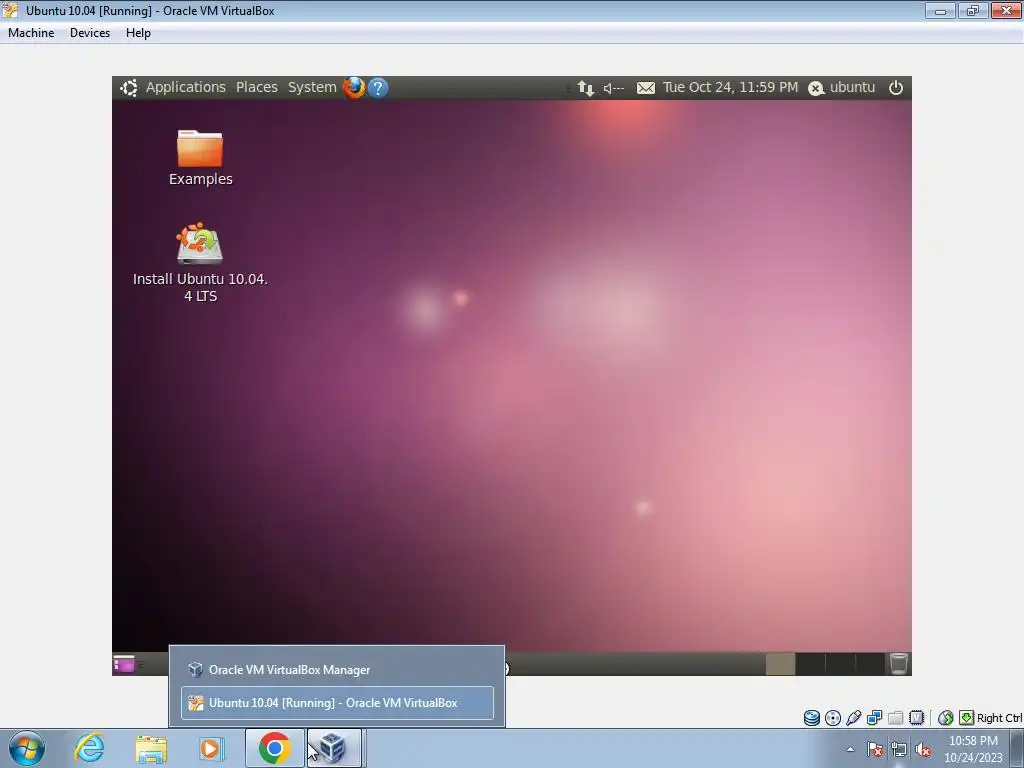1024x768 pixels.
Task: Click the USB devices status icon
Action: click(x=854, y=718)
